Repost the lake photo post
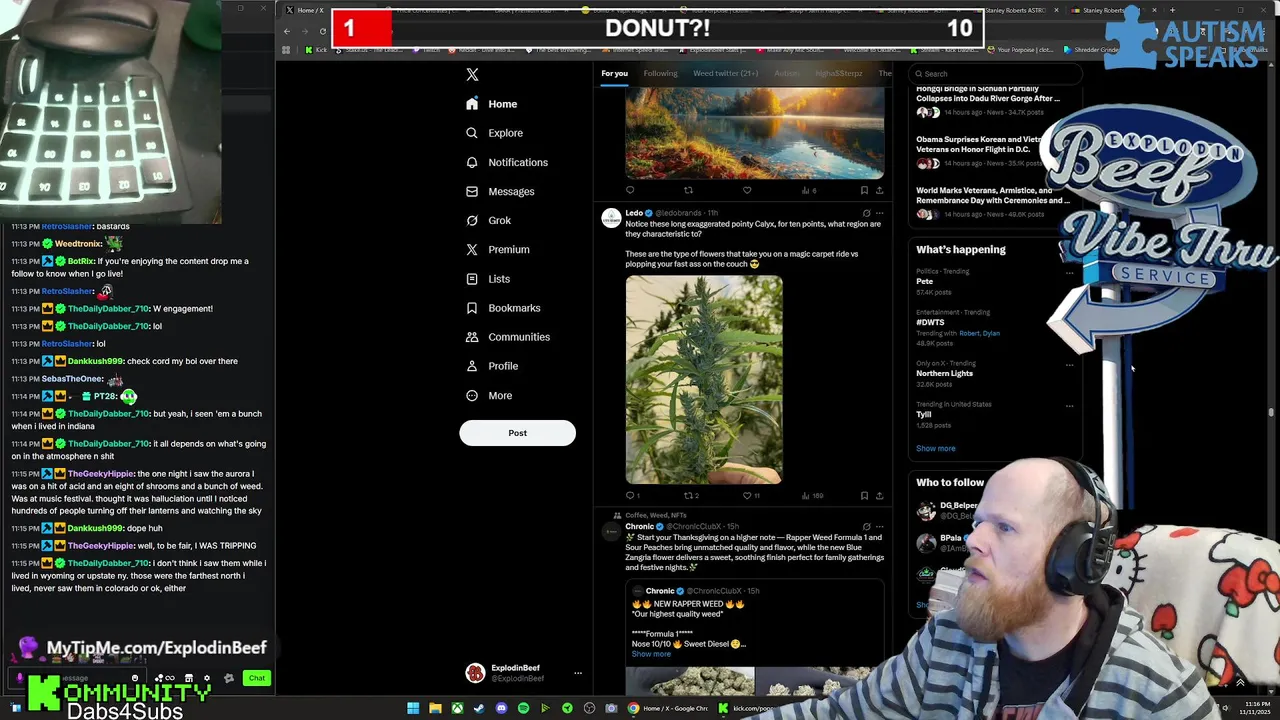This screenshot has width=1280, height=720. 688,190
